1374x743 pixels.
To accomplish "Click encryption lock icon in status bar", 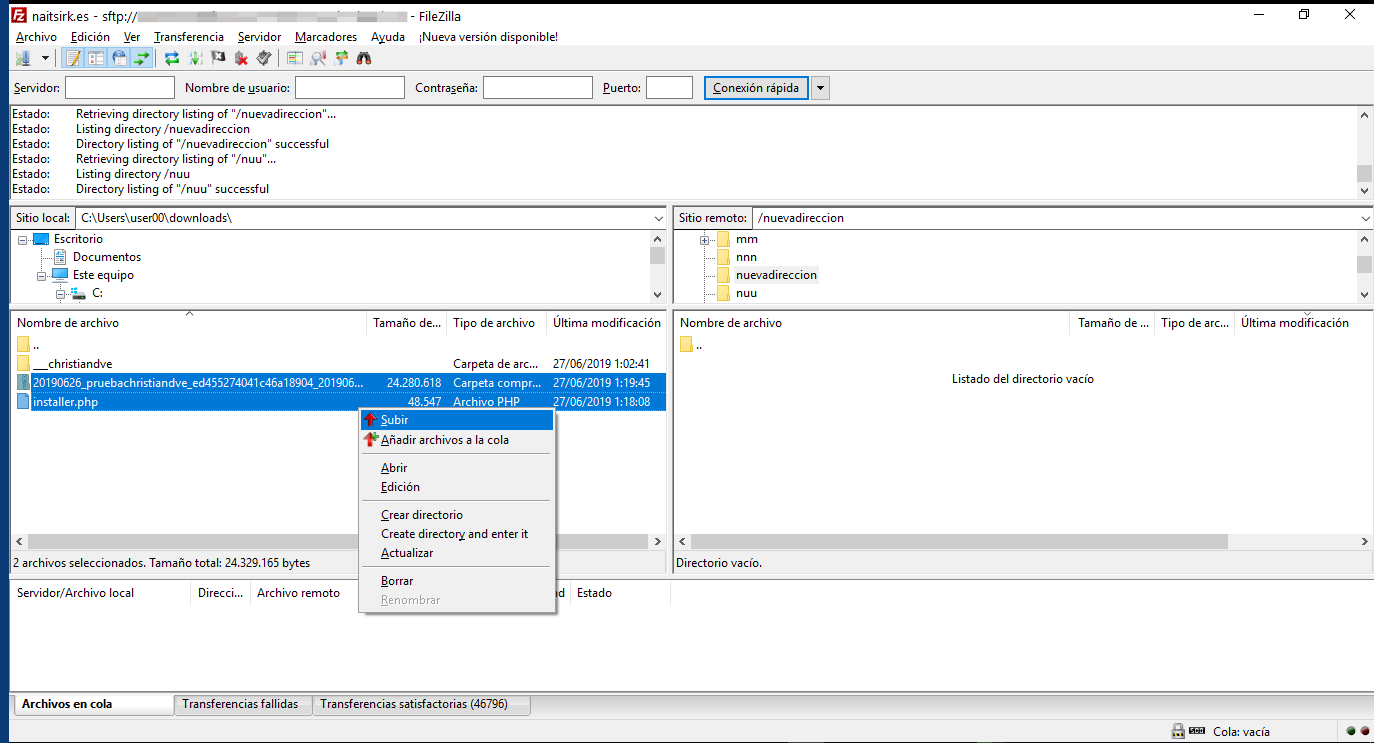I will click(x=1178, y=731).
